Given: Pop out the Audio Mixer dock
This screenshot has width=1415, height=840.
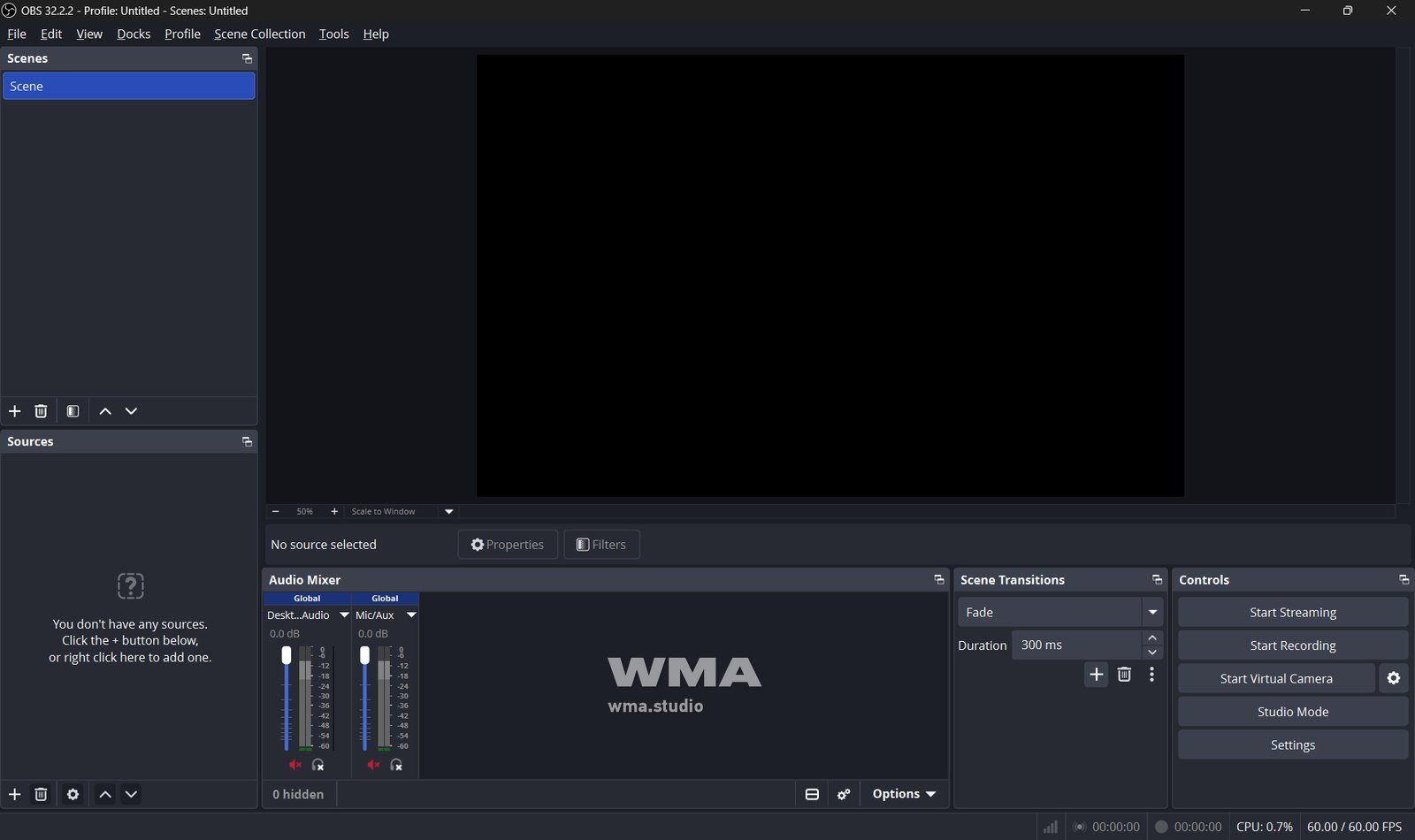Looking at the screenshot, I should point(938,580).
